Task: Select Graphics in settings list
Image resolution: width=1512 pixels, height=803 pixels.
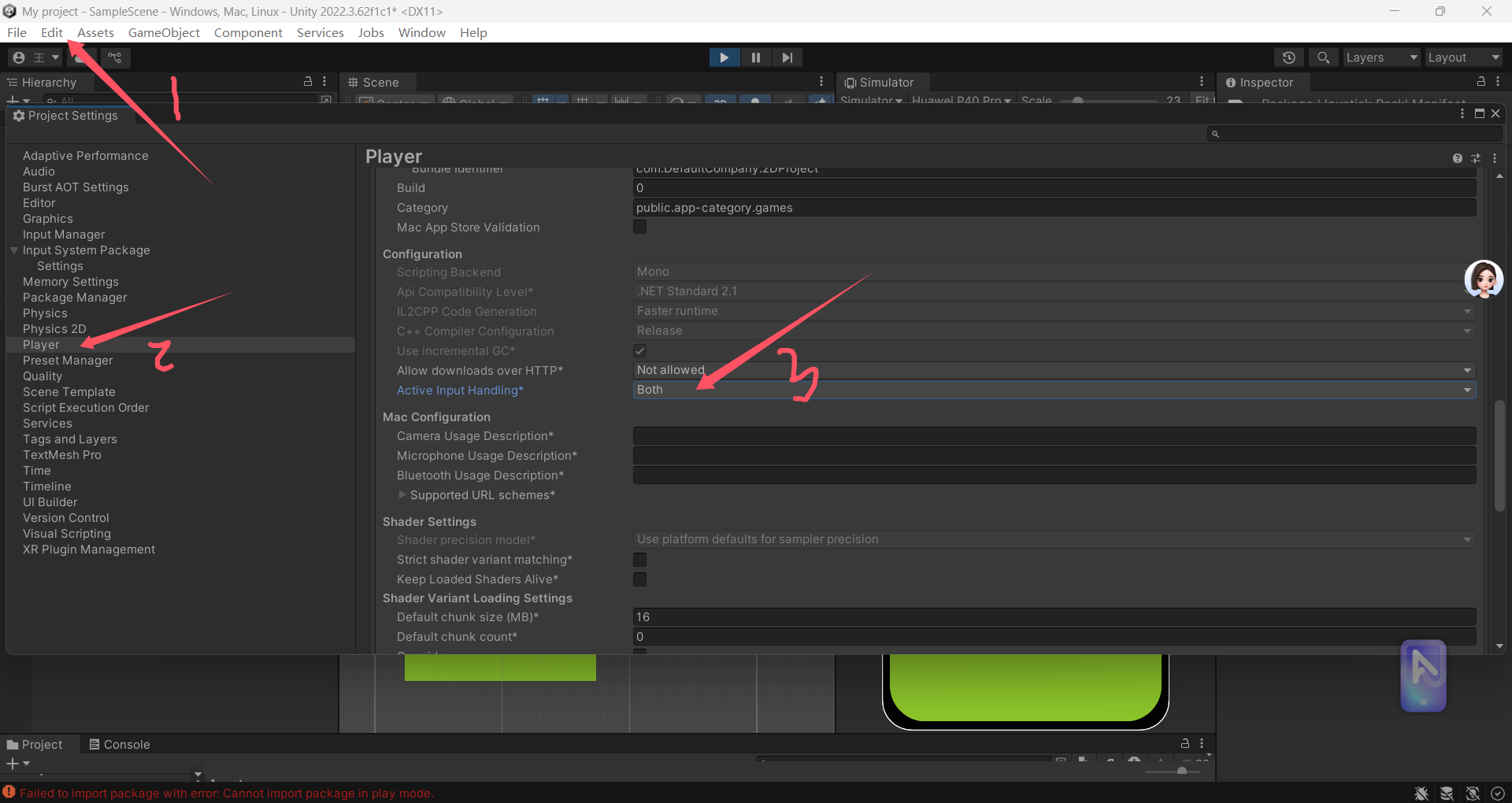Action: [180, 219]
